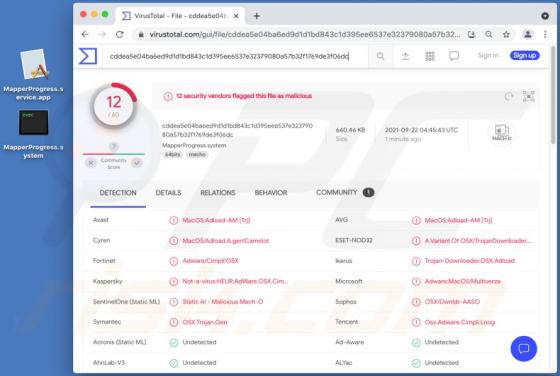
Task: Click Symantec detection OSX.Trojan.Gen
Action: (205, 322)
